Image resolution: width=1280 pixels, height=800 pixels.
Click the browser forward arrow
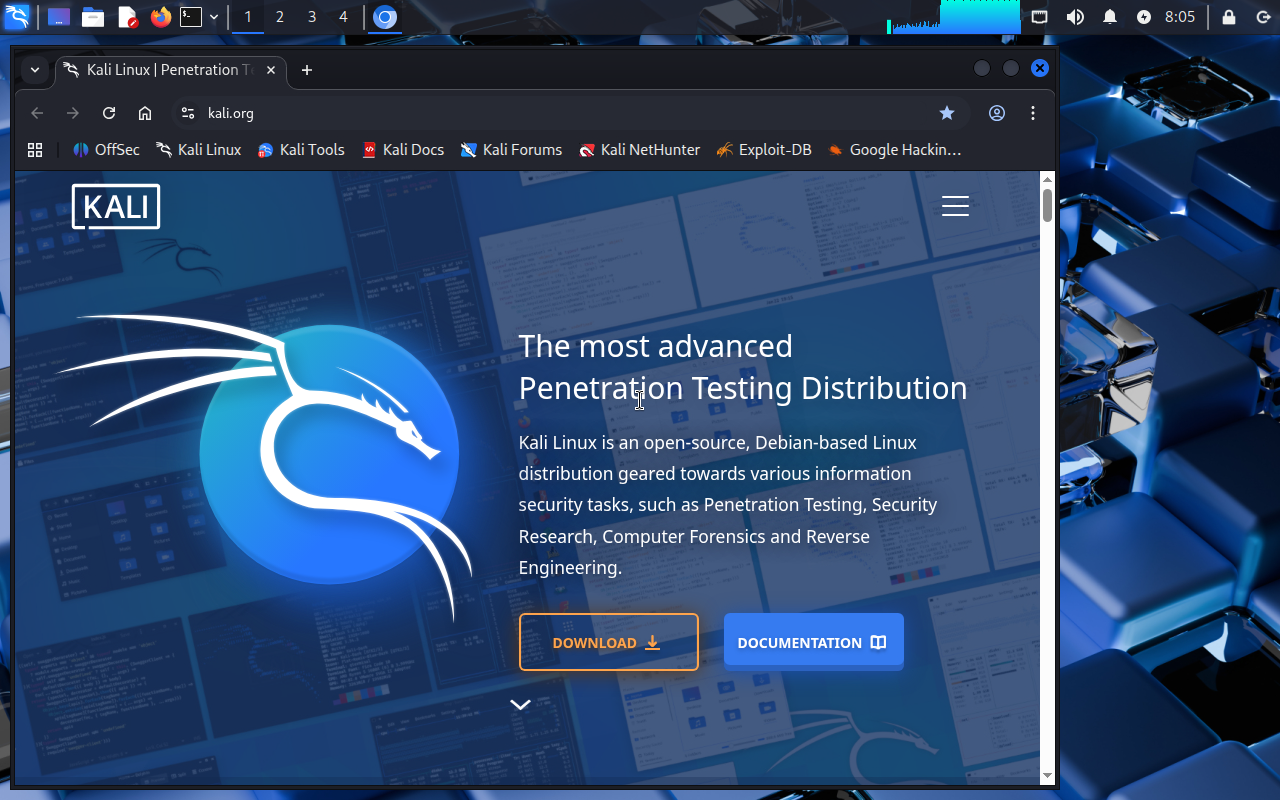click(73, 113)
